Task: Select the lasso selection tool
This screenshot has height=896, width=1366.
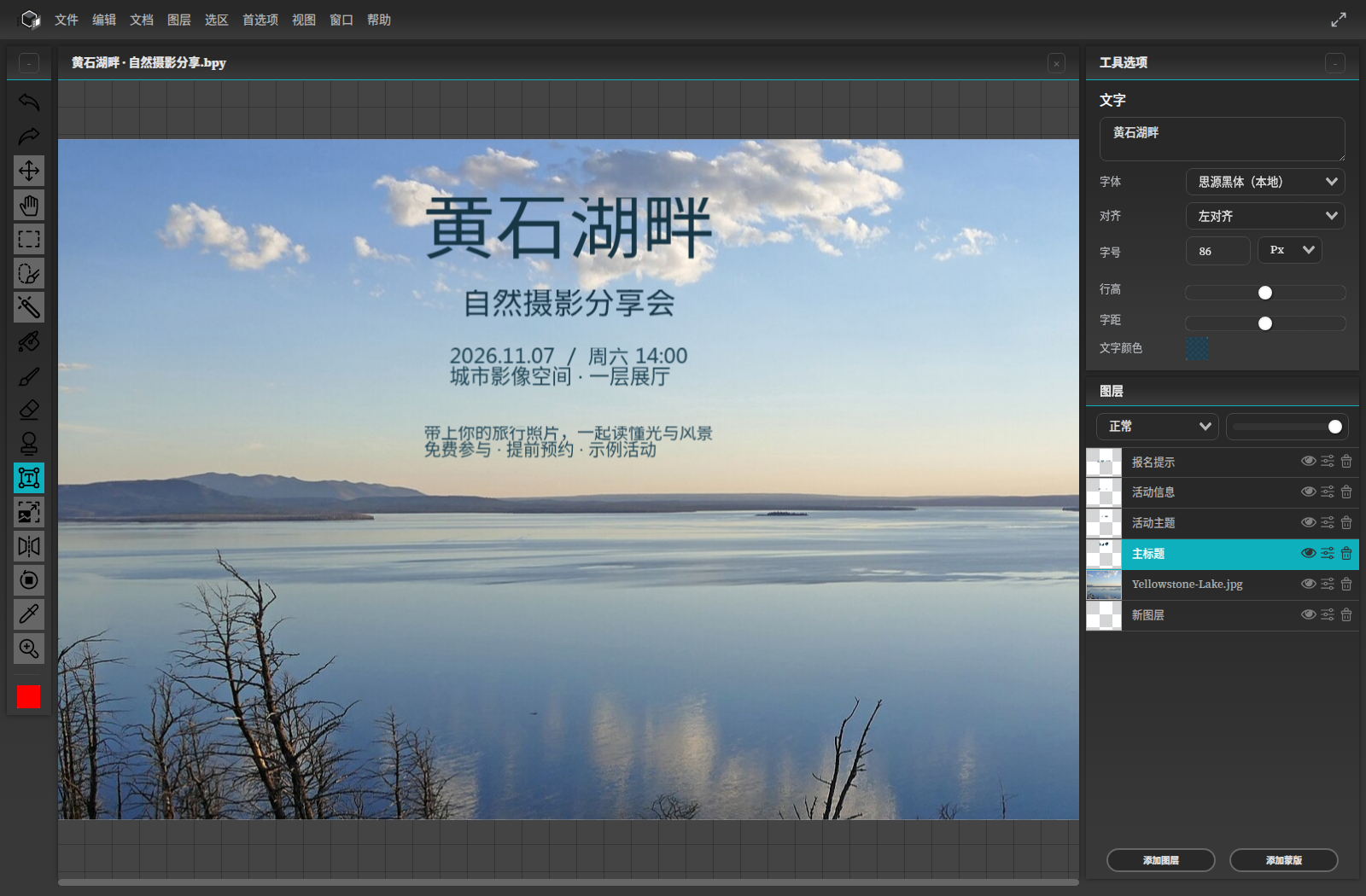Action: point(29,273)
